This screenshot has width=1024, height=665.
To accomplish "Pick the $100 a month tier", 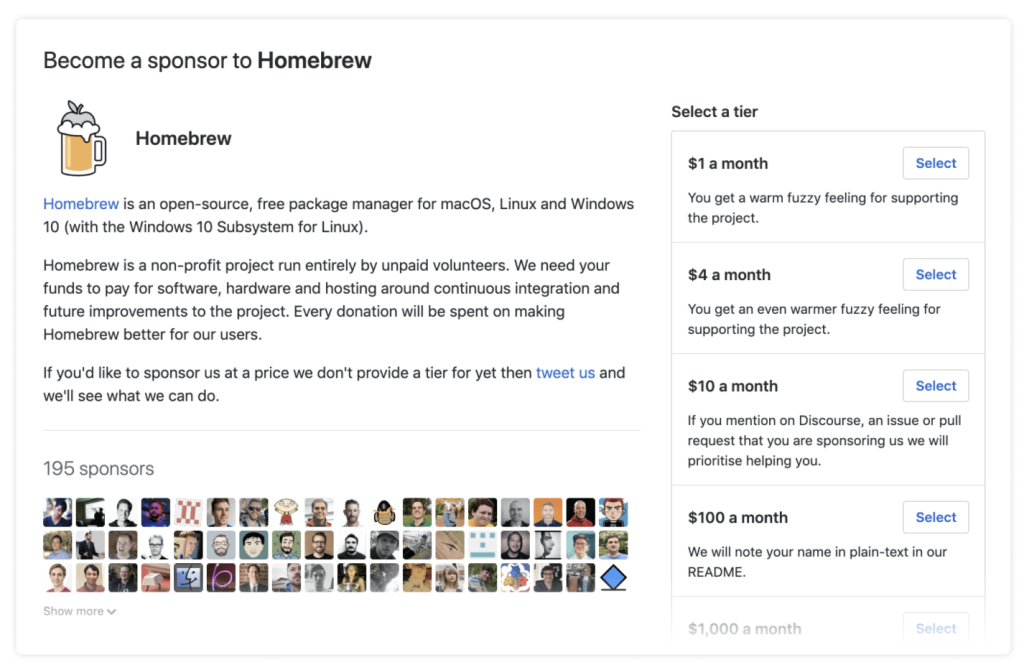I will point(935,517).
